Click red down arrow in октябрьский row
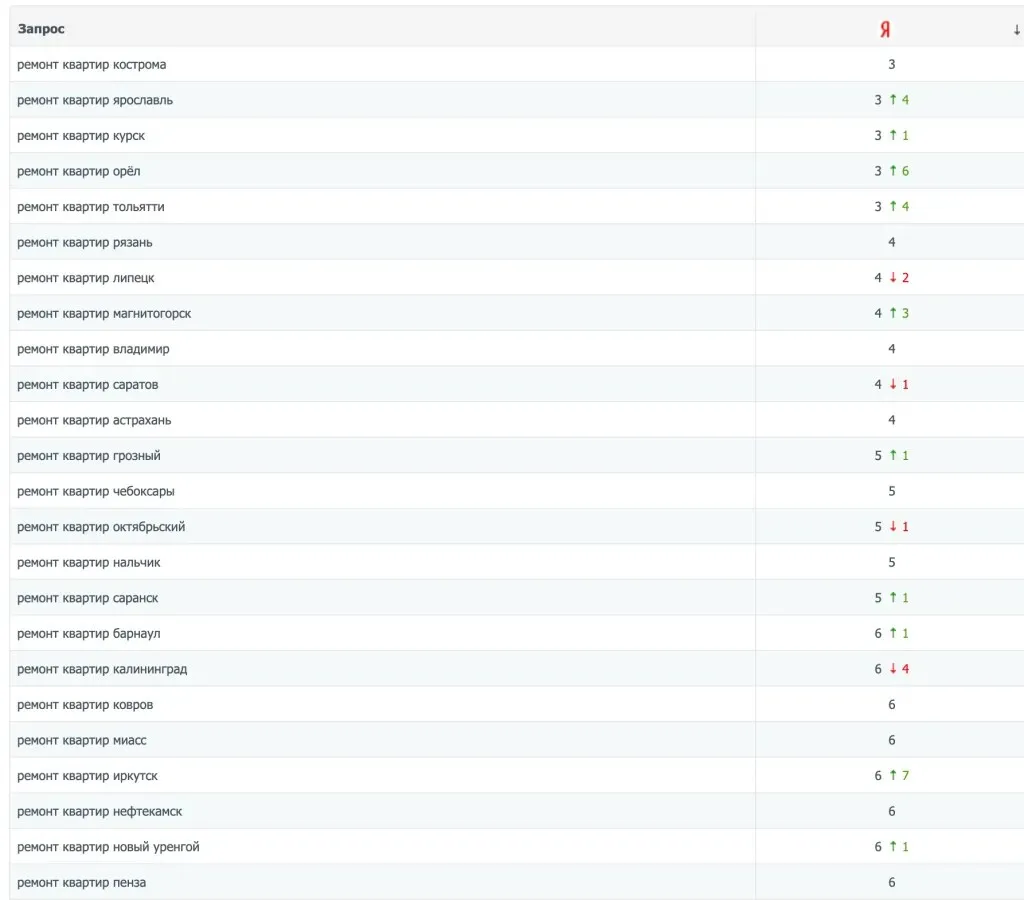Screen dimensions: 1024x900 tap(893, 526)
